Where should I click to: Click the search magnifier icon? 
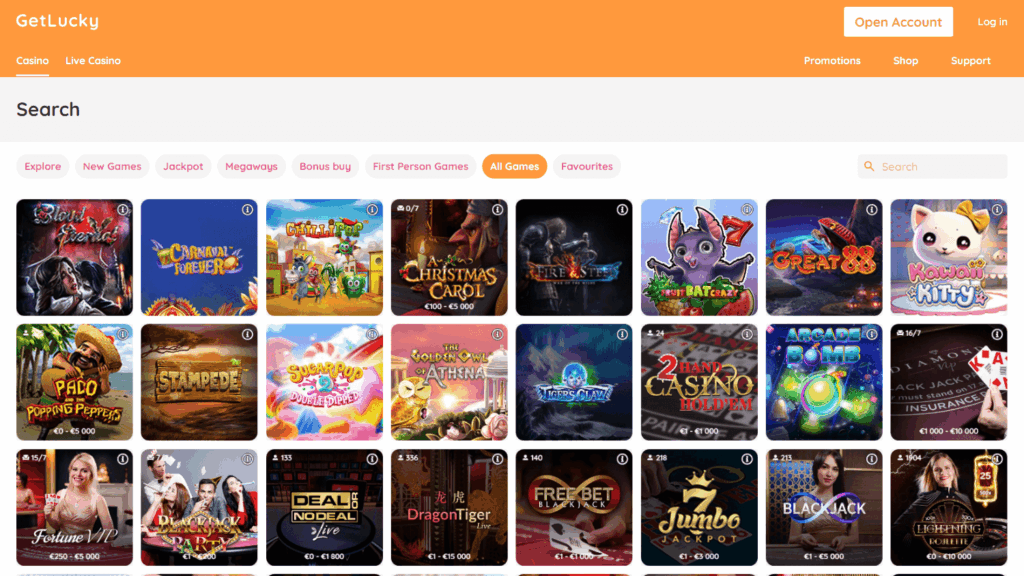click(x=869, y=167)
